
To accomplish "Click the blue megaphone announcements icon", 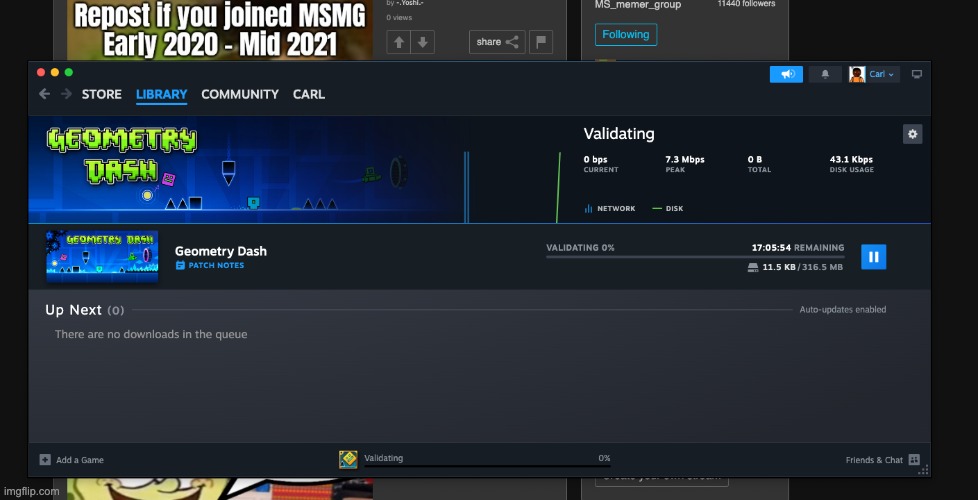I will pyautogui.click(x=786, y=74).
